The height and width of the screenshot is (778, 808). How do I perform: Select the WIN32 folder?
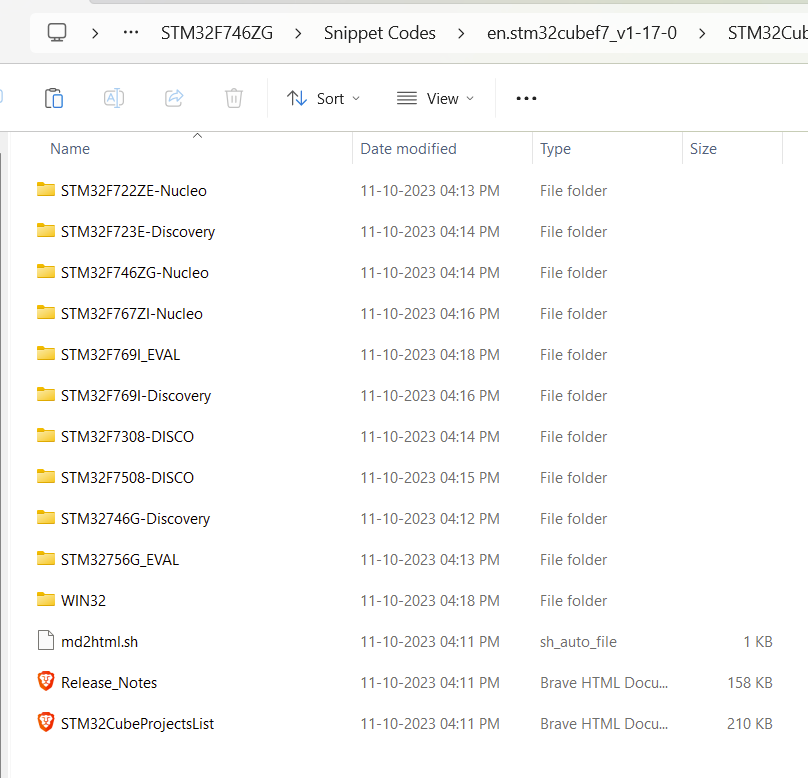pyautogui.click(x=83, y=600)
